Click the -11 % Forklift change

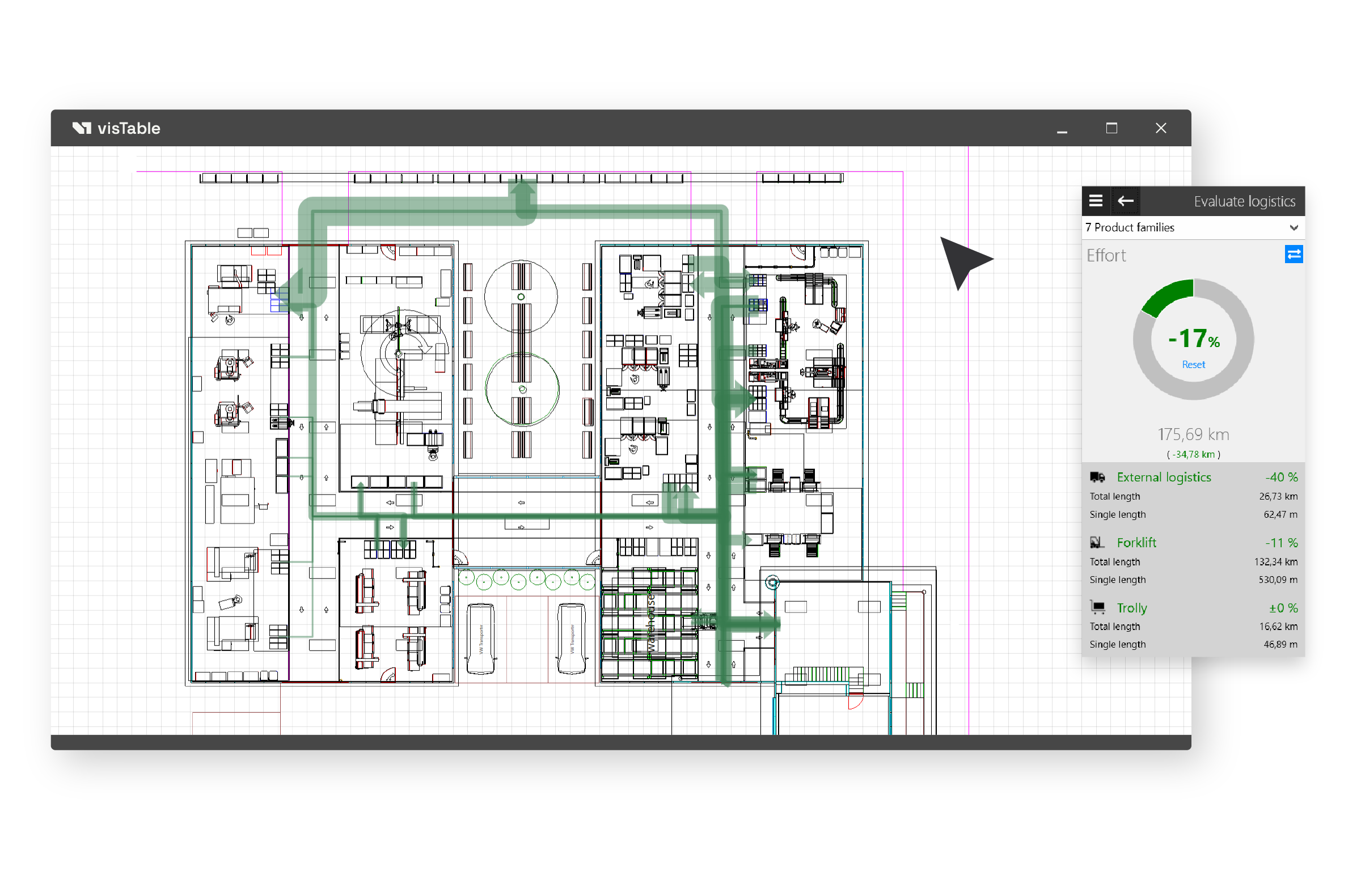point(1281,543)
